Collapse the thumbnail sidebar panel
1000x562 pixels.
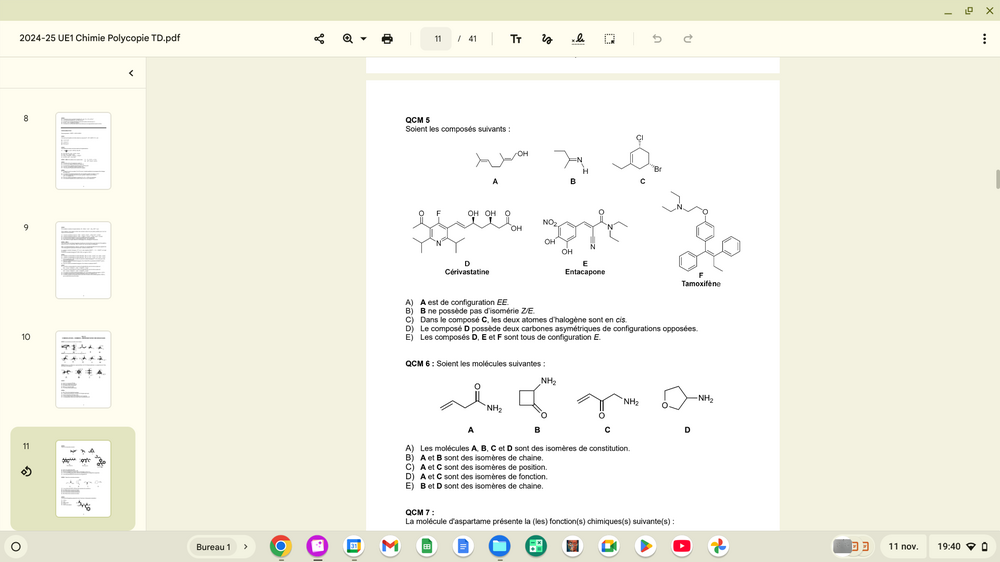click(x=131, y=73)
